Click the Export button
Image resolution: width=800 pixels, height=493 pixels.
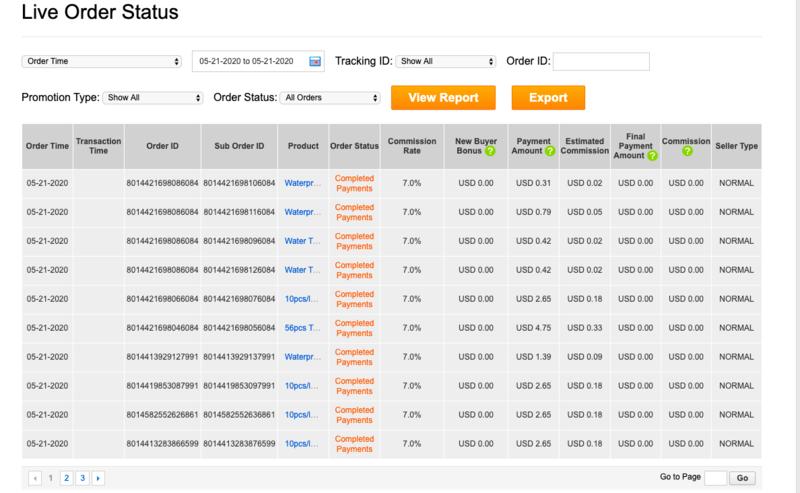[x=548, y=98]
